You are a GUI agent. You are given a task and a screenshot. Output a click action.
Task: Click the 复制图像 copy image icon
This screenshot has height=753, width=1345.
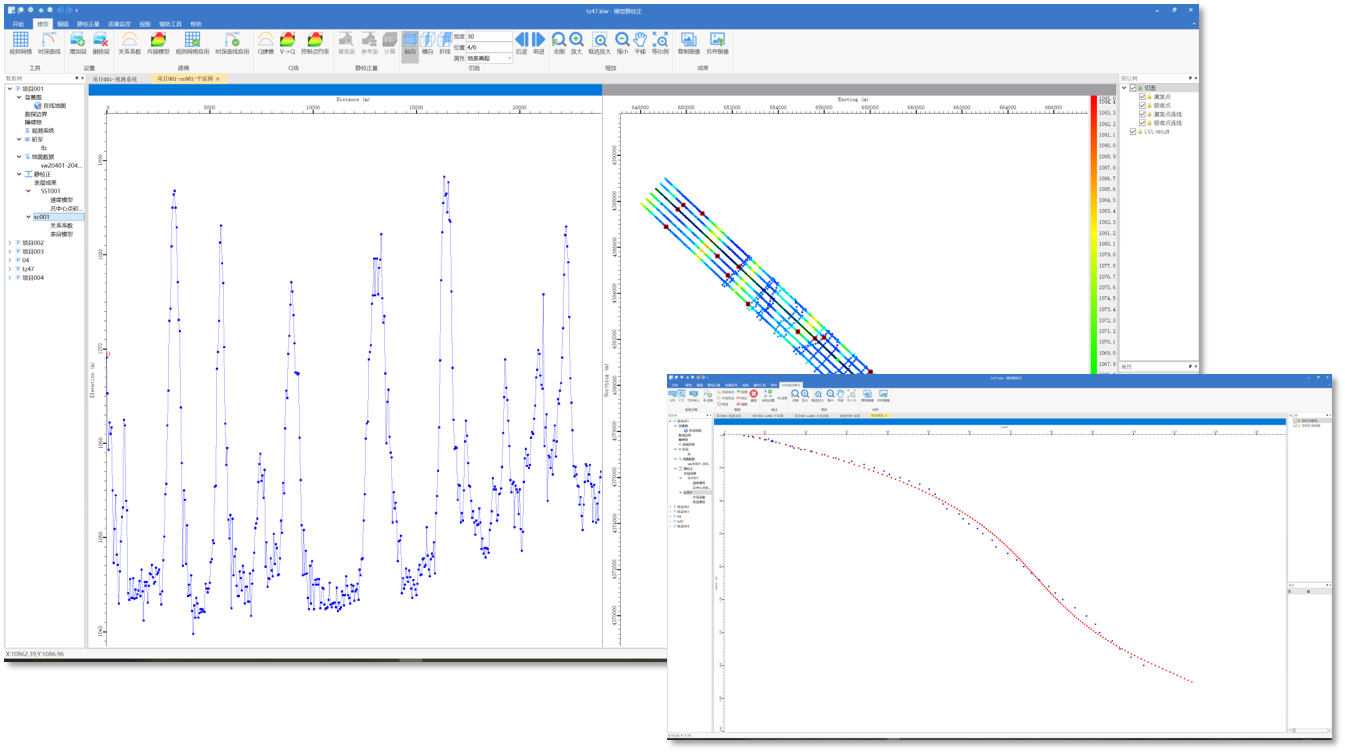click(688, 39)
